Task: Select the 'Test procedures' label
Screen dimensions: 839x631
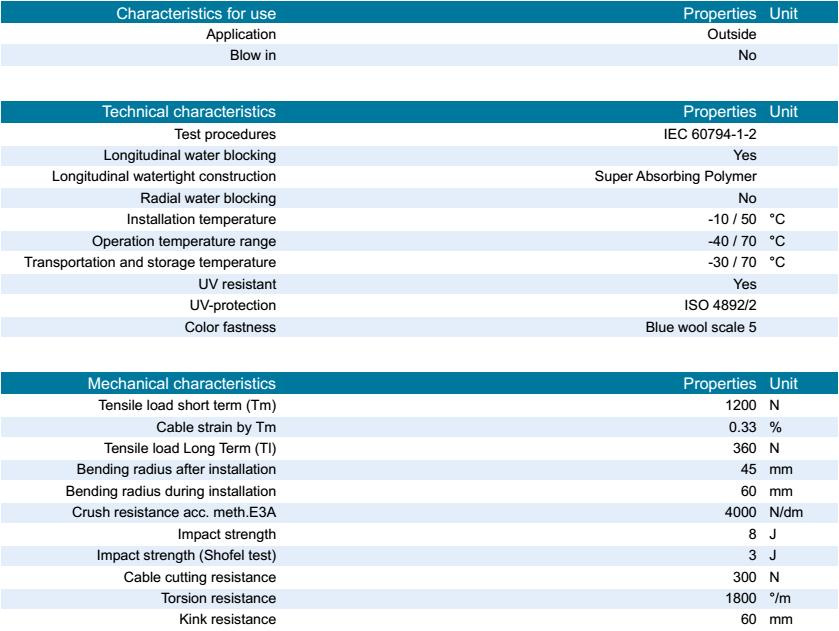Action: [x=225, y=134]
